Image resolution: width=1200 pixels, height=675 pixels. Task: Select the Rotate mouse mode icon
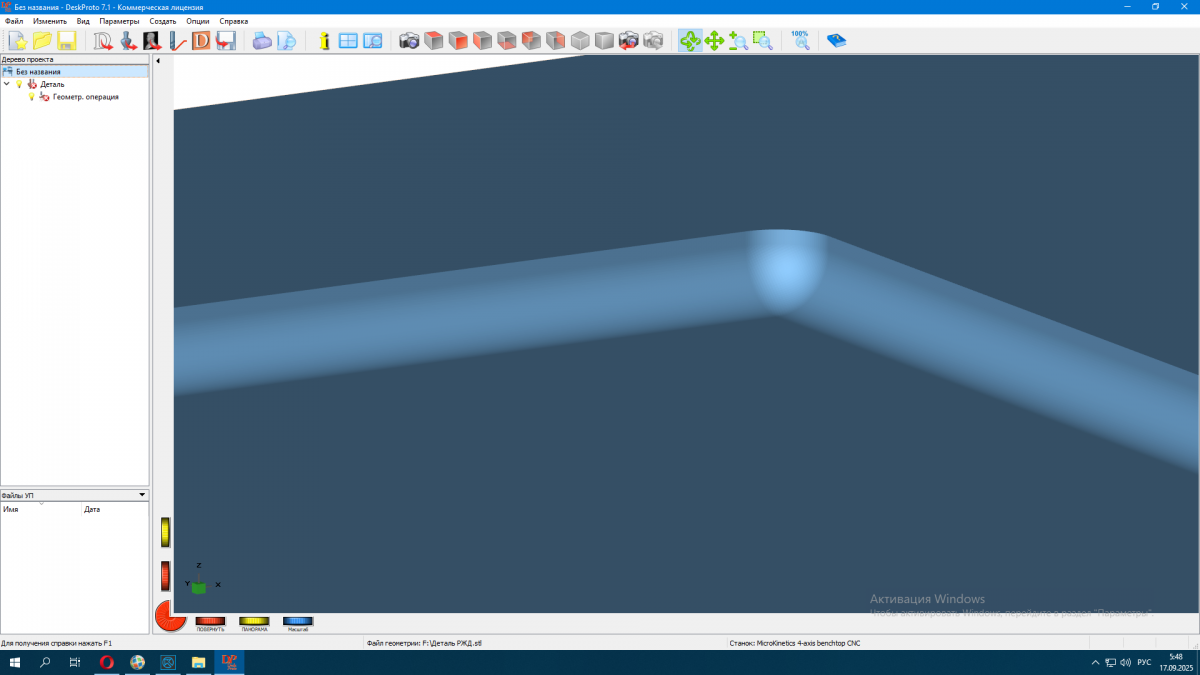pyautogui.click(x=690, y=41)
